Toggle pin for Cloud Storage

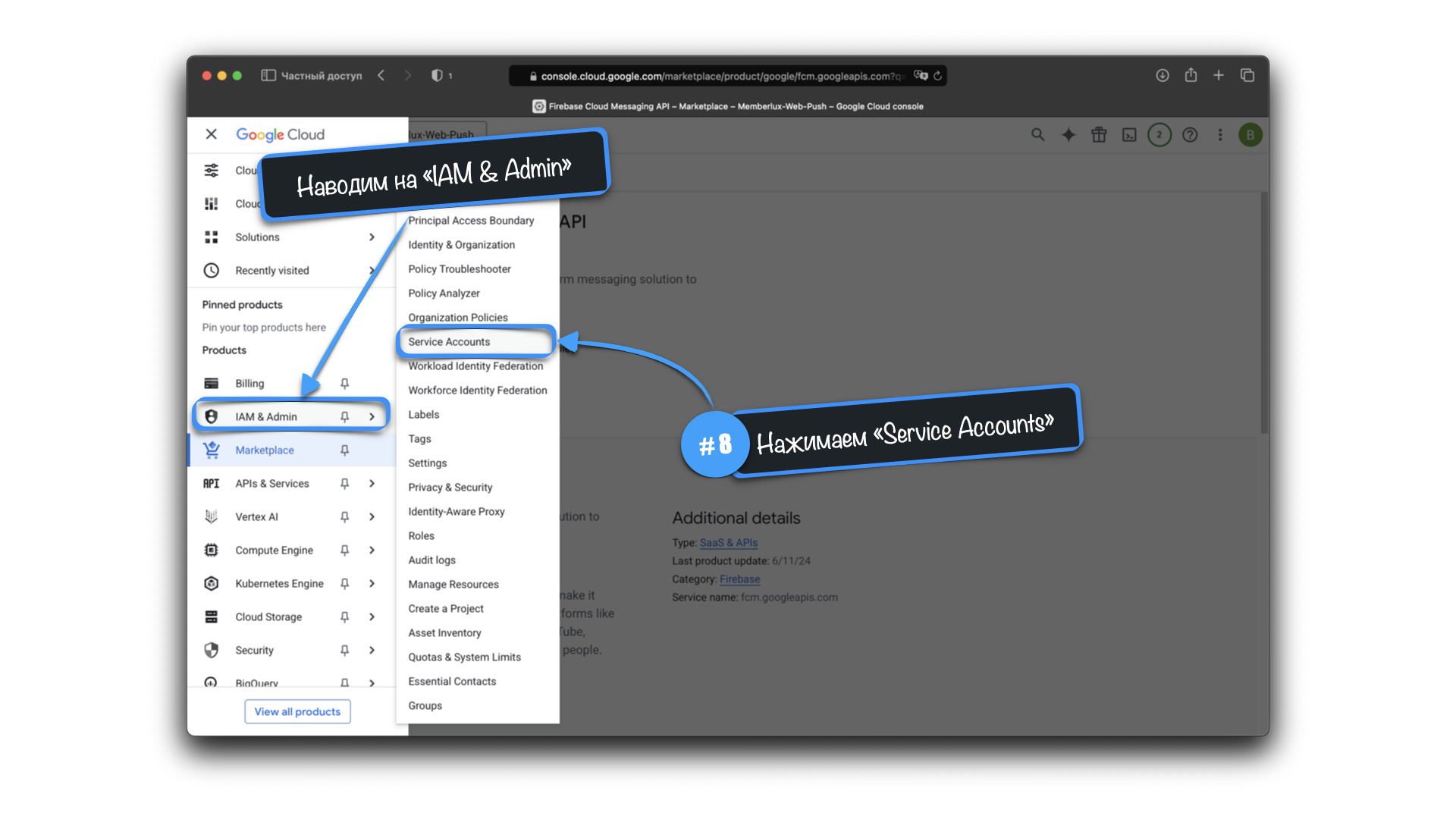click(344, 617)
